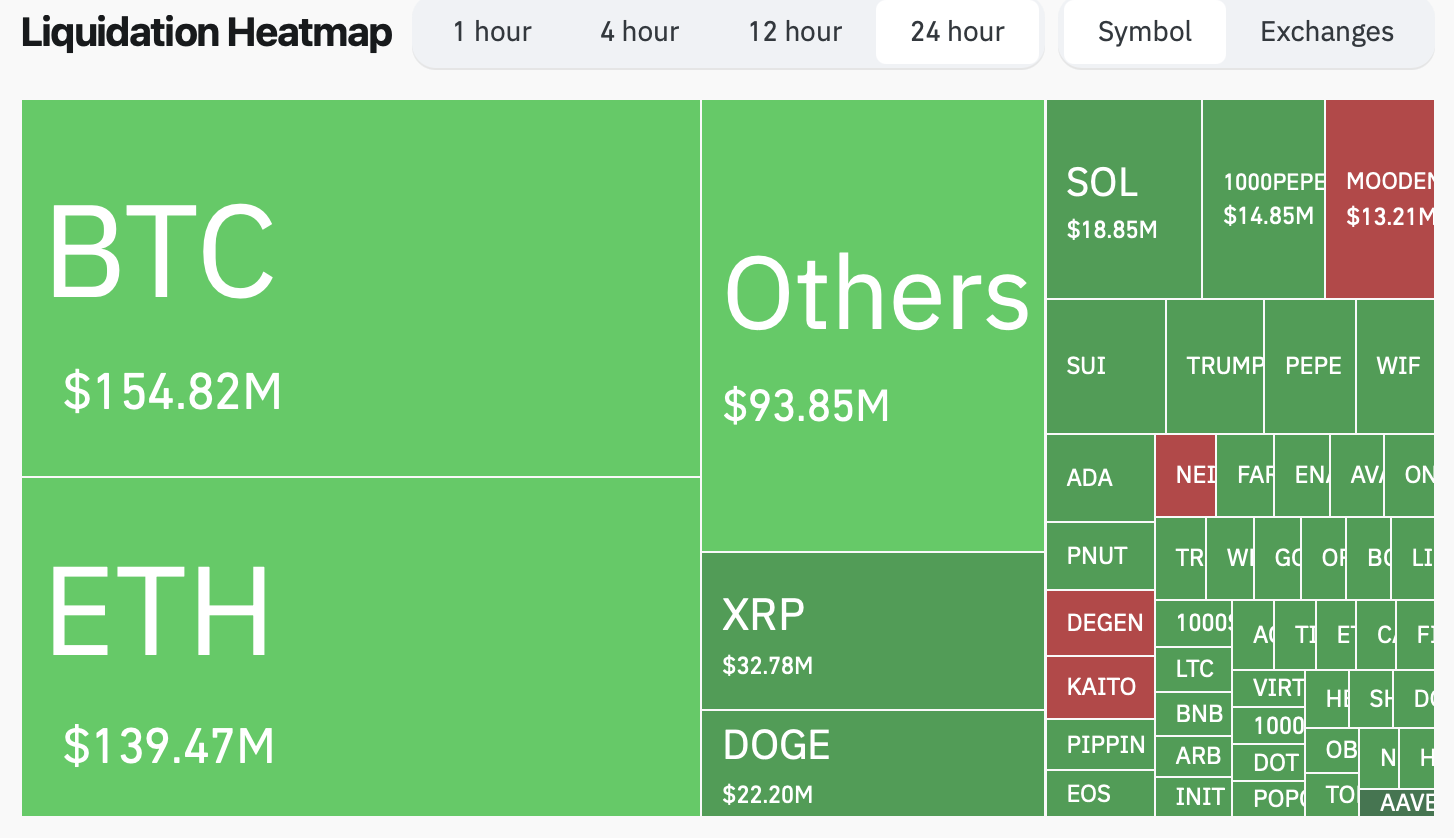Select the 1 hour timeframe tab

[x=492, y=32]
